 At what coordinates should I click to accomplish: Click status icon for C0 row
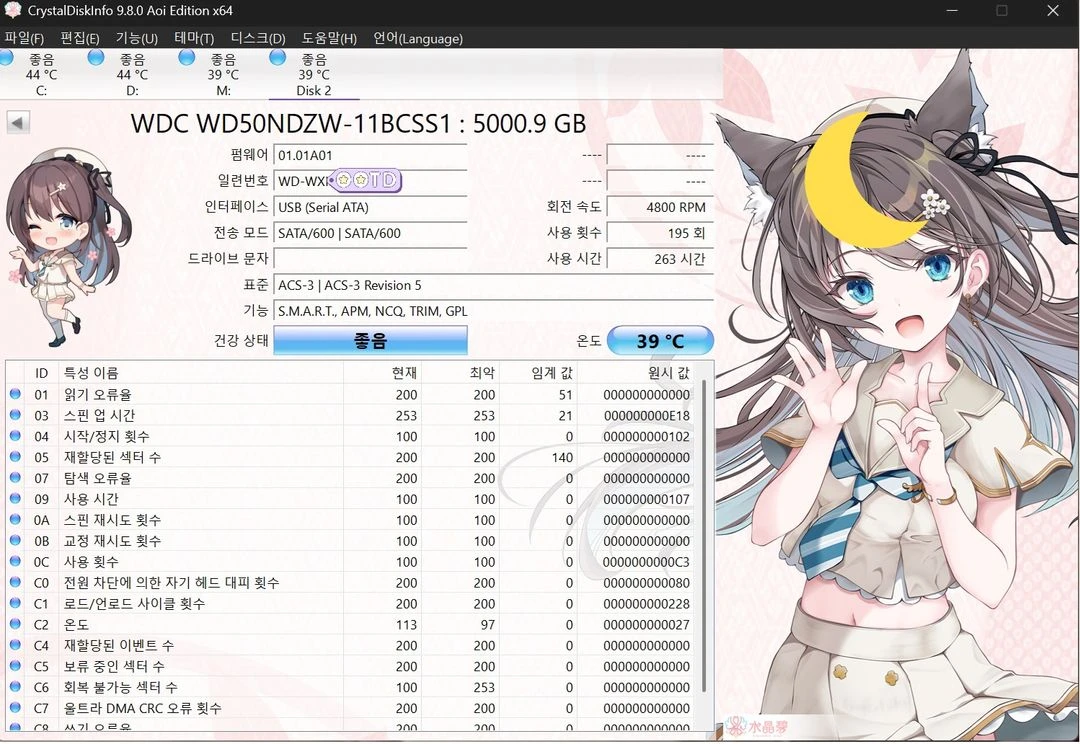[x=15, y=581]
